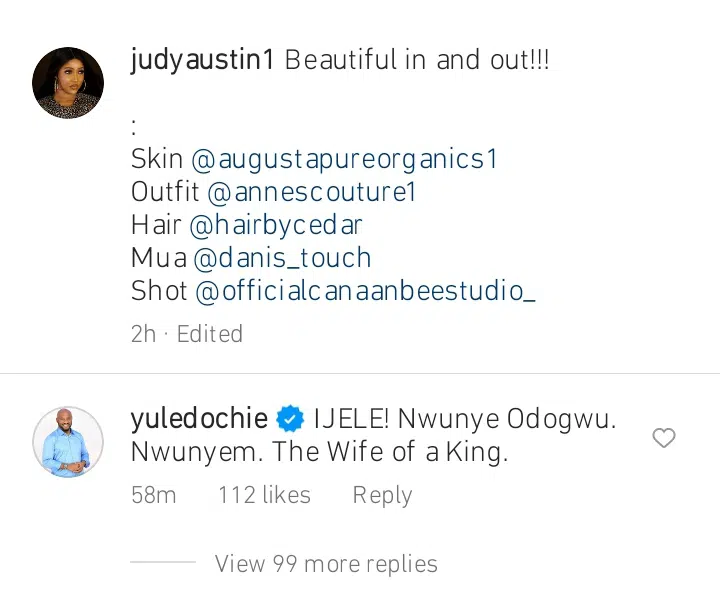Select the caption text Beautiful in and out
Viewport: 720px width, 599px height.
pos(416,60)
